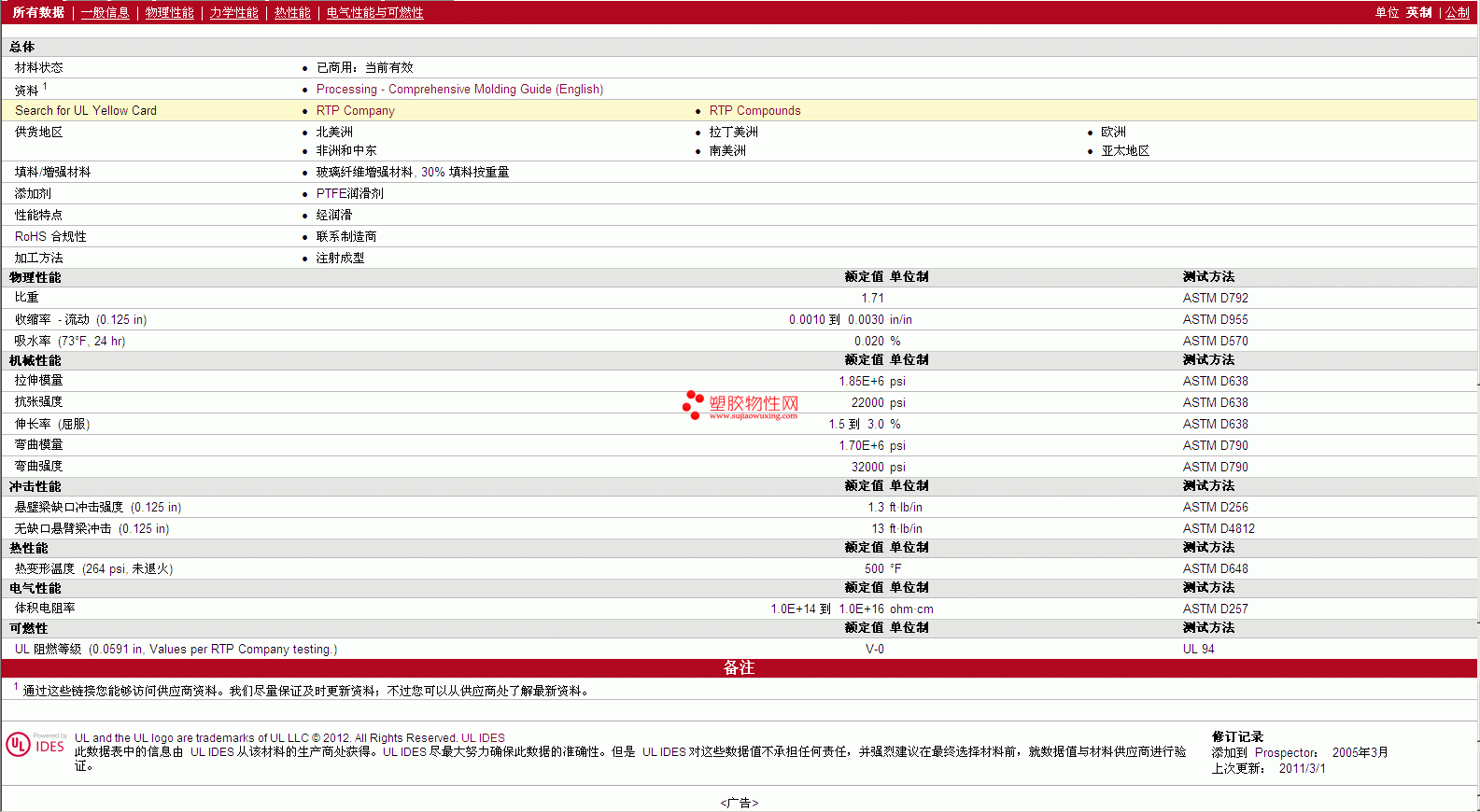The width and height of the screenshot is (1480, 812).
Task: Click the 经润滑 performance feature
Action: click(334, 215)
